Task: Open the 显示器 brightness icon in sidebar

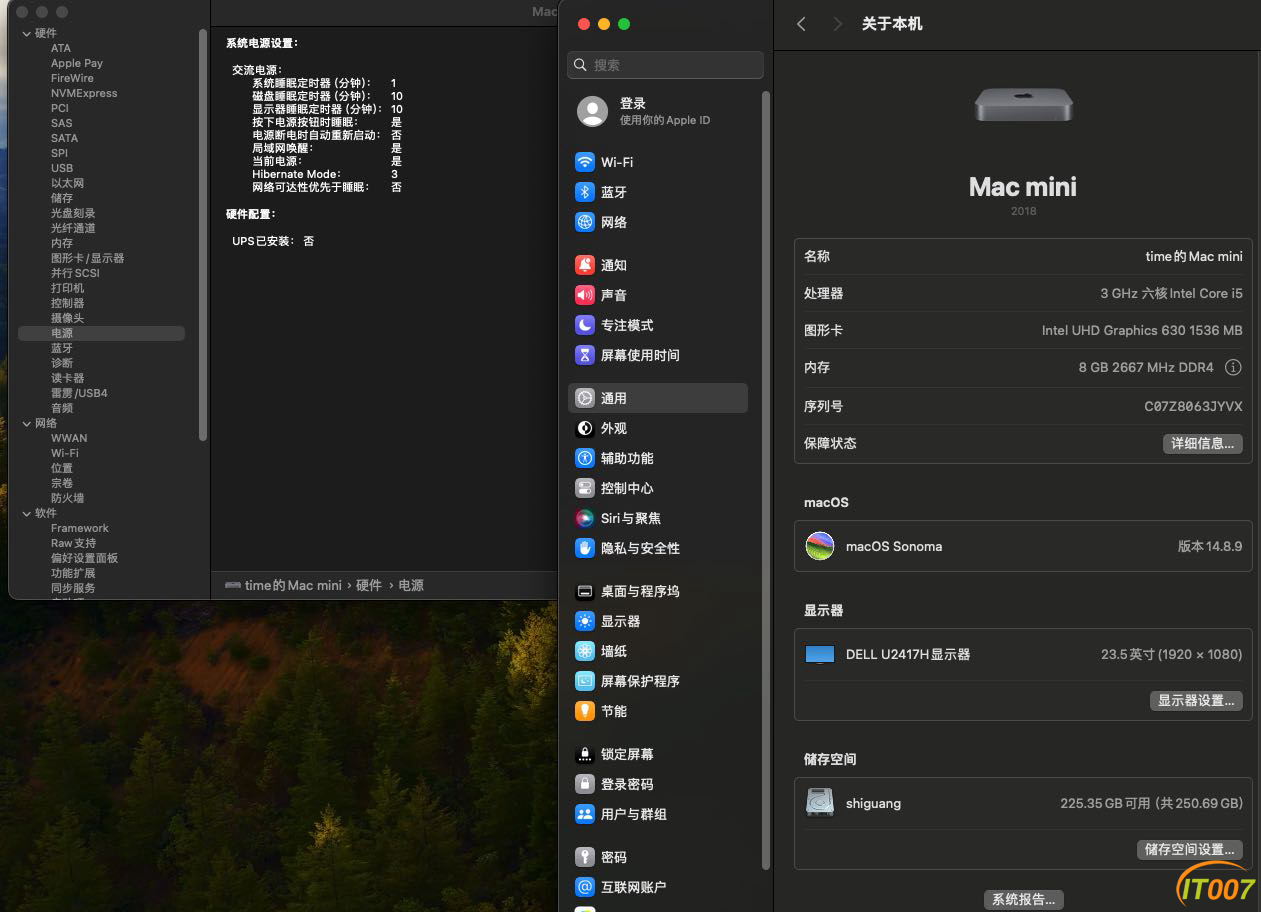Action: 585,621
